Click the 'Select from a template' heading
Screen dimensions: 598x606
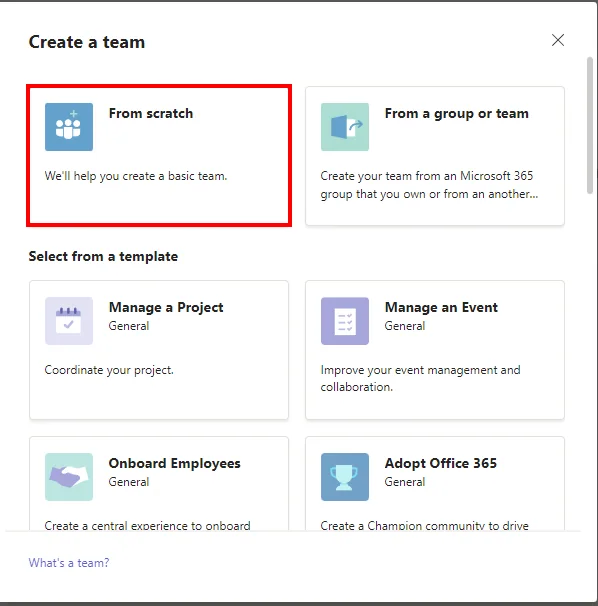click(103, 256)
